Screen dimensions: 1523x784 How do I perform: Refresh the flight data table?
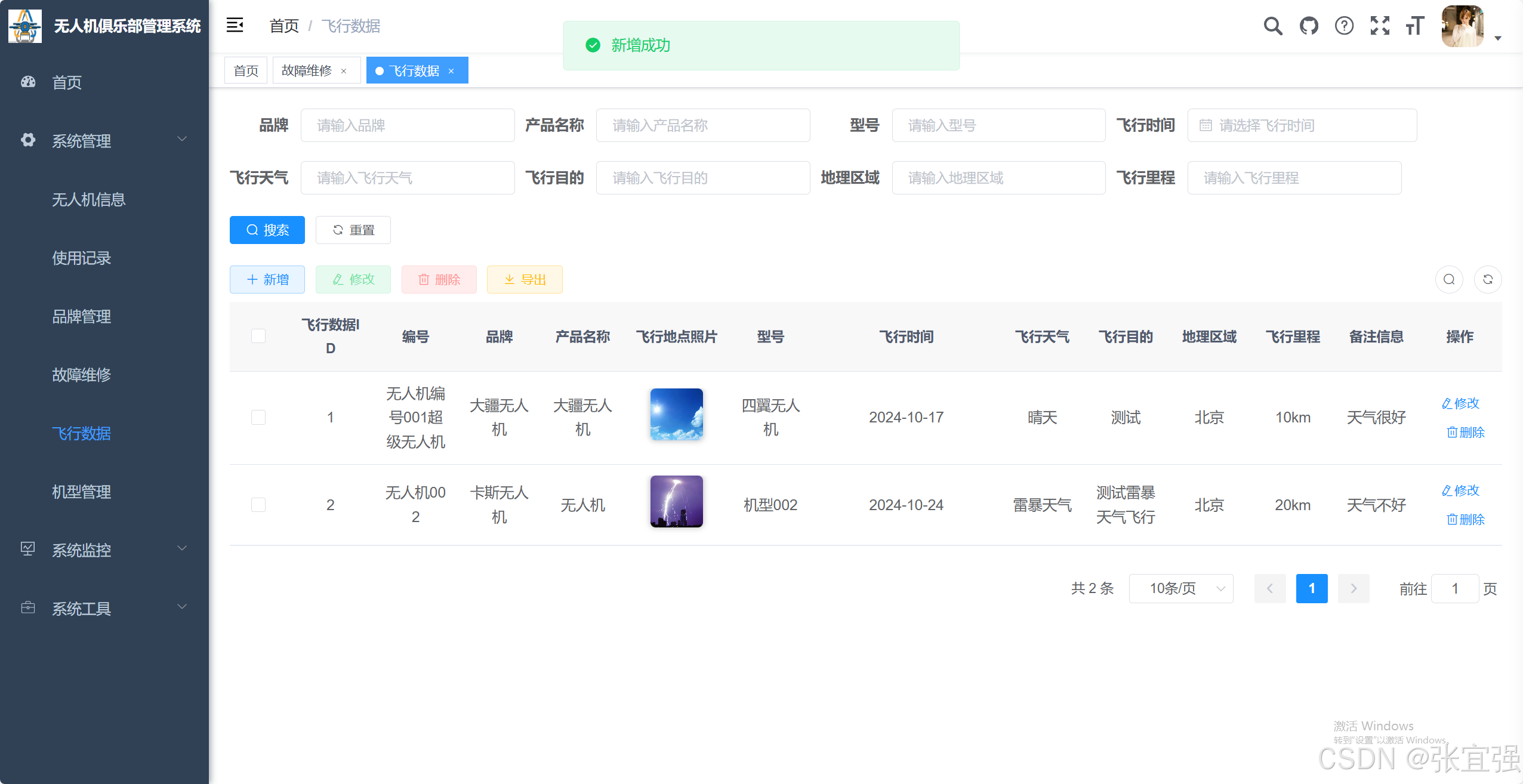[x=1488, y=279]
